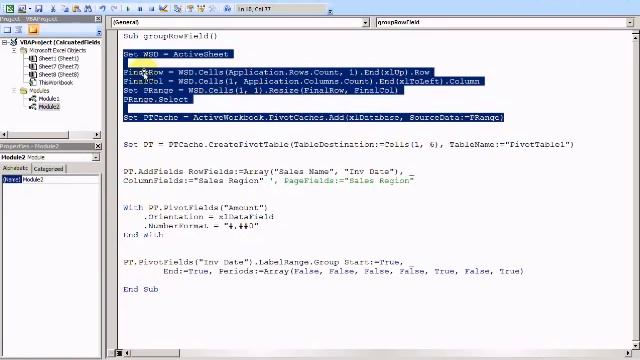The height and width of the screenshot is (360, 640).
Task: Click the green PageFields comment text
Action: [342, 180]
